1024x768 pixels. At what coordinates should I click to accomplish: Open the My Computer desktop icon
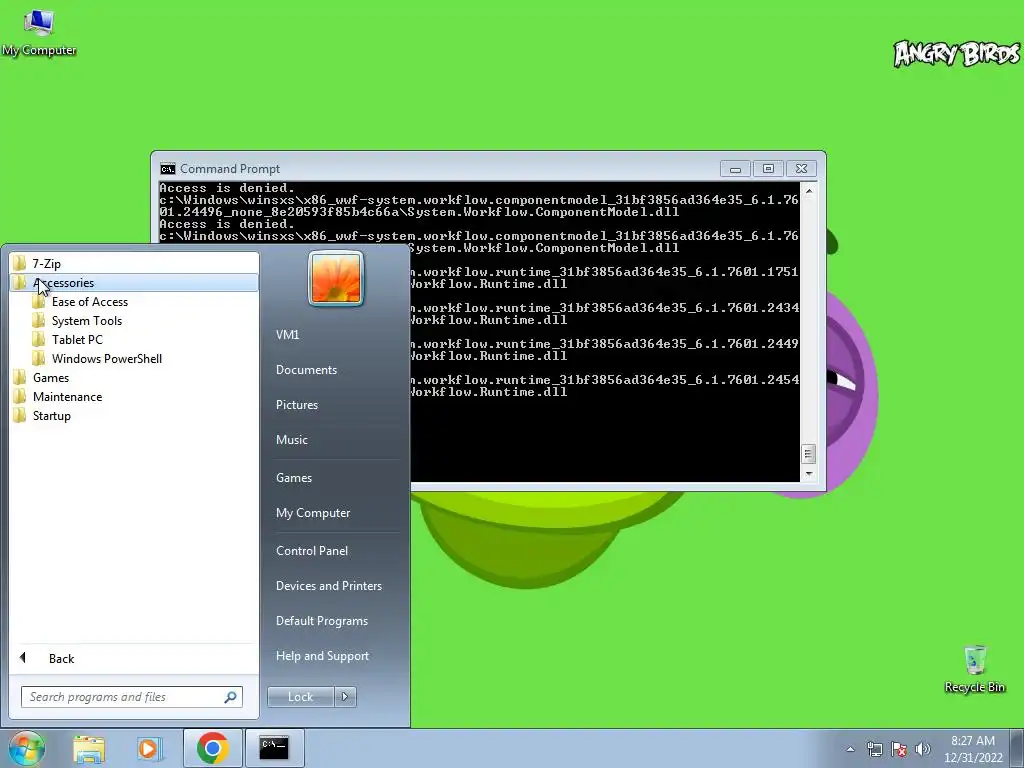coord(39,33)
